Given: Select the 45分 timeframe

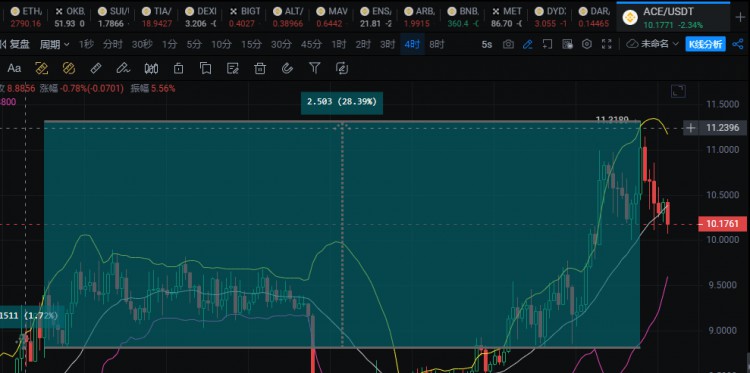Looking at the screenshot, I should tap(311, 44).
